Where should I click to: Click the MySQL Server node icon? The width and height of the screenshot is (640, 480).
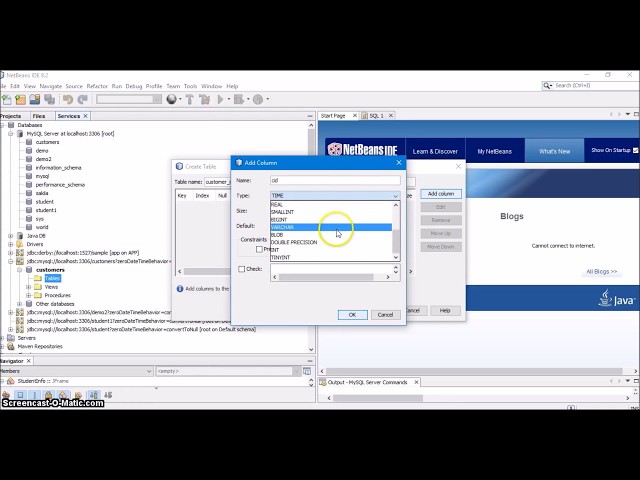20,133
